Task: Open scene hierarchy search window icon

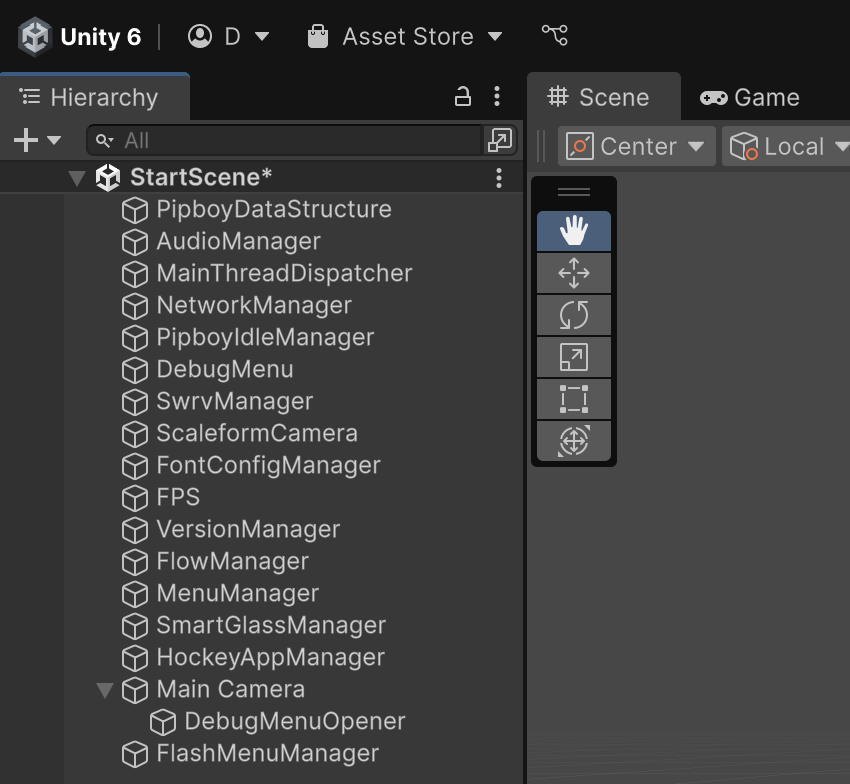Action: [499, 140]
